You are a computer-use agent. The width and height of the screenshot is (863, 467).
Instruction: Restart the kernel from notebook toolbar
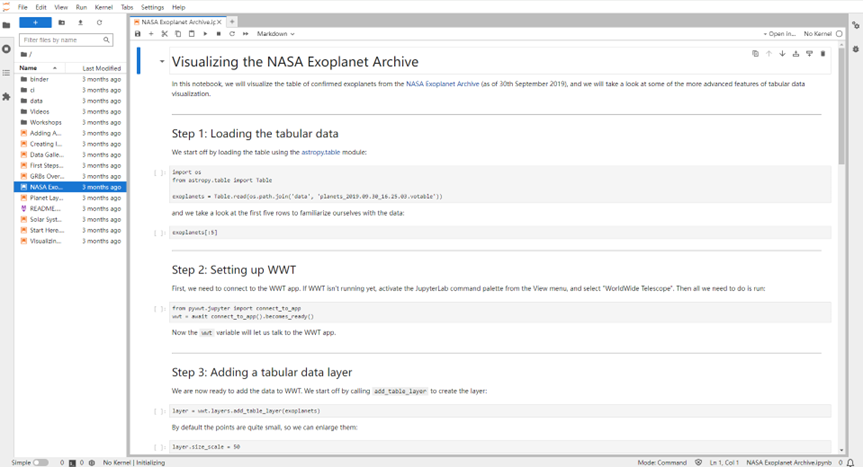pos(232,34)
